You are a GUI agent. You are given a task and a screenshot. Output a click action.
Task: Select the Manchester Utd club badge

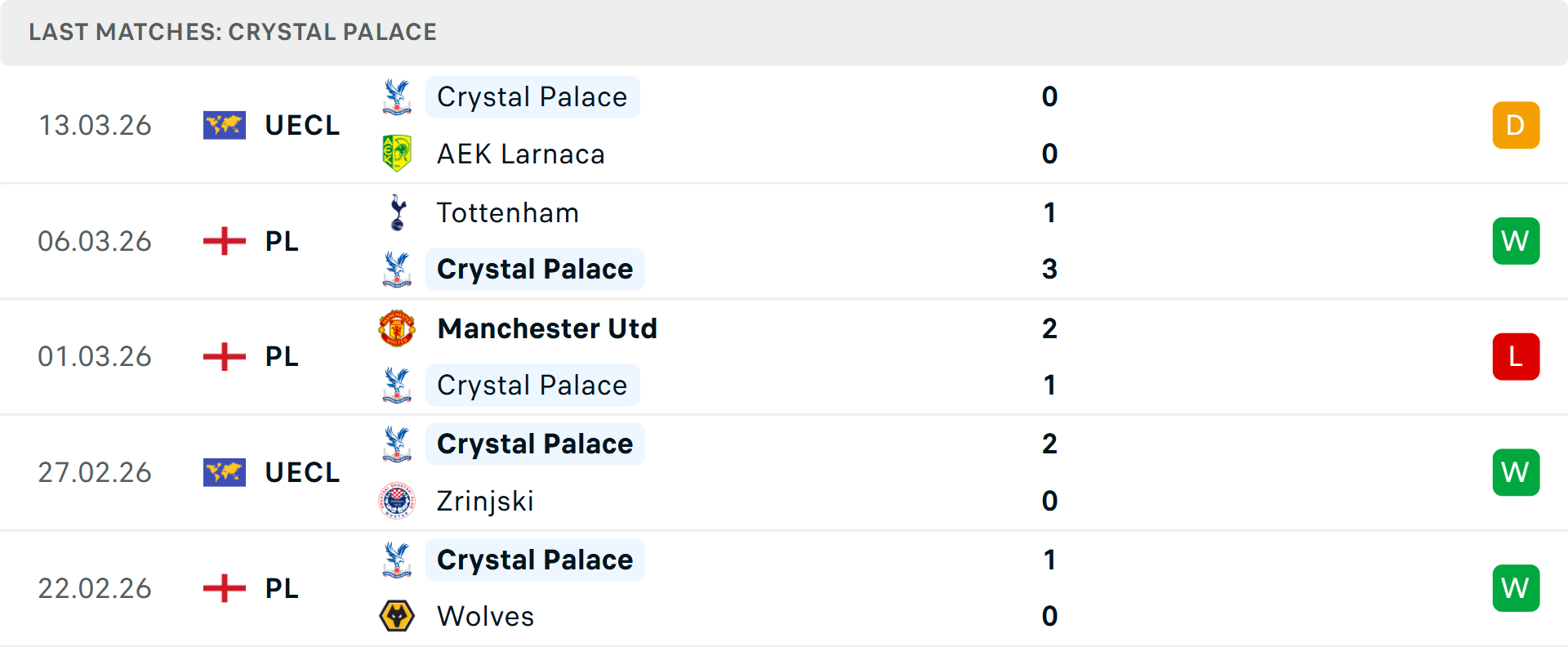tap(398, 328)
